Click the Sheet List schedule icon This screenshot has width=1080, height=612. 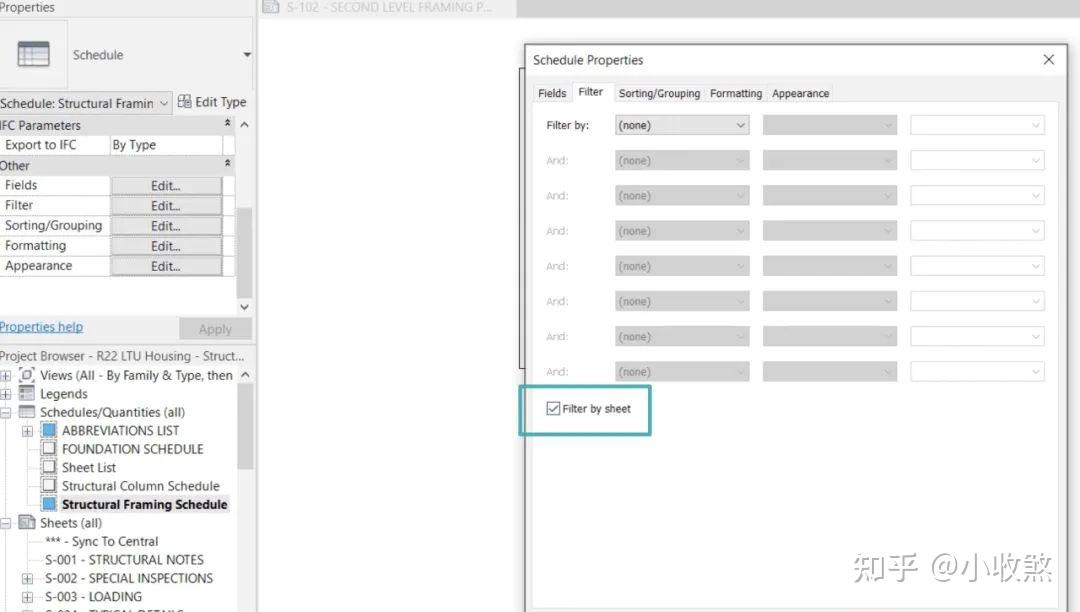click(47, 467)
